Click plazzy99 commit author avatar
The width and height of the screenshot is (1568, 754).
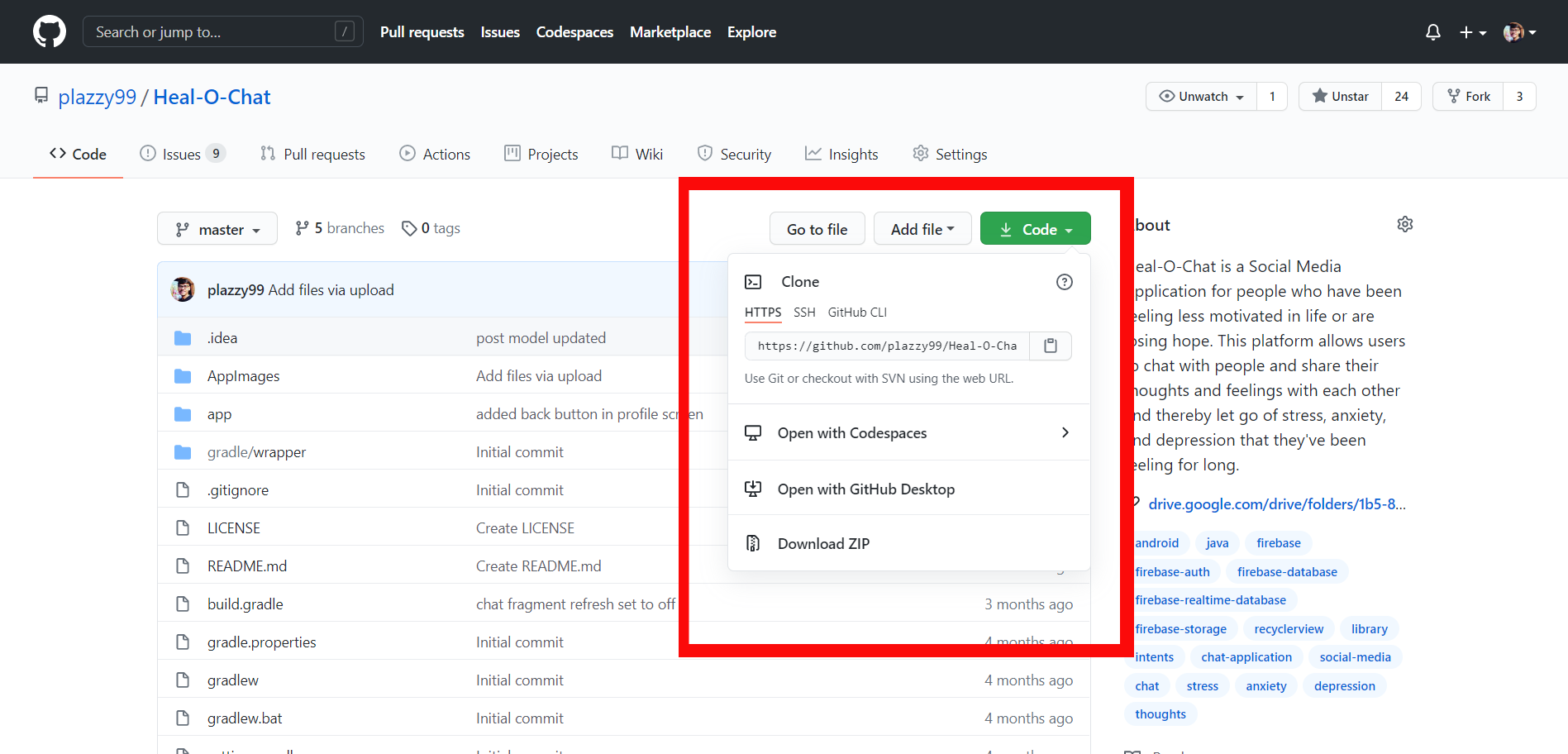[x=183, y=289]
